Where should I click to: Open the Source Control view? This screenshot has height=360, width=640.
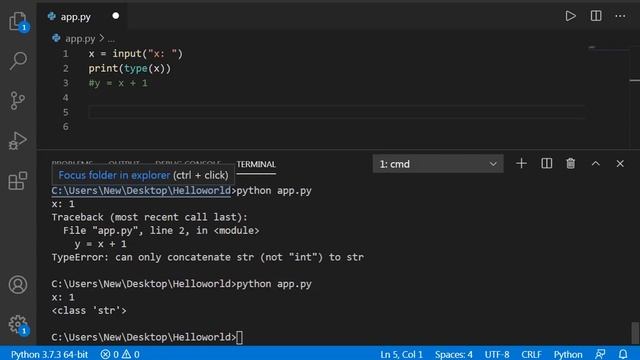[18, 100]
